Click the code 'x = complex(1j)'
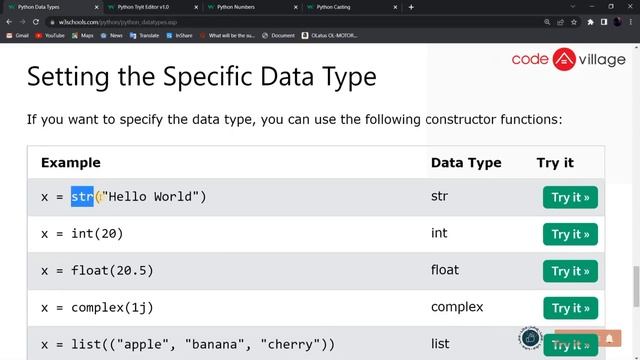This screenshot has height=360, width=640. [x=97, y=307]
